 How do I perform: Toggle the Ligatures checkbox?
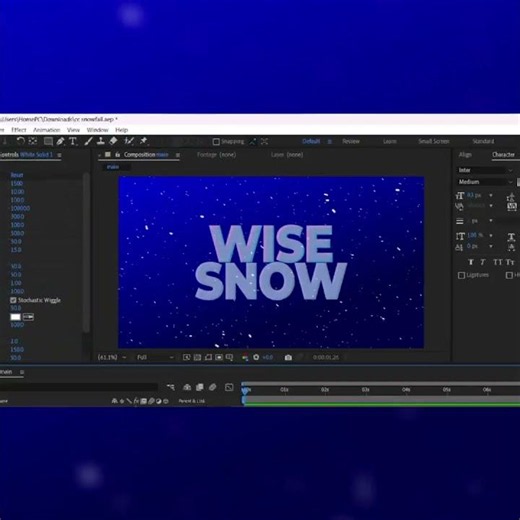[x=461, y=275]
